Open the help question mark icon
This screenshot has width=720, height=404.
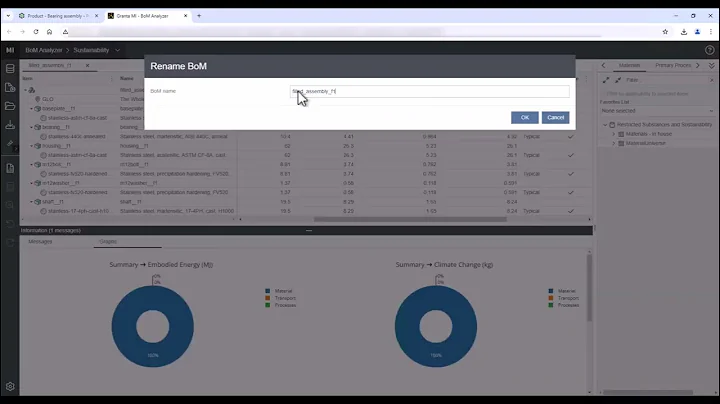coord(709,50)
